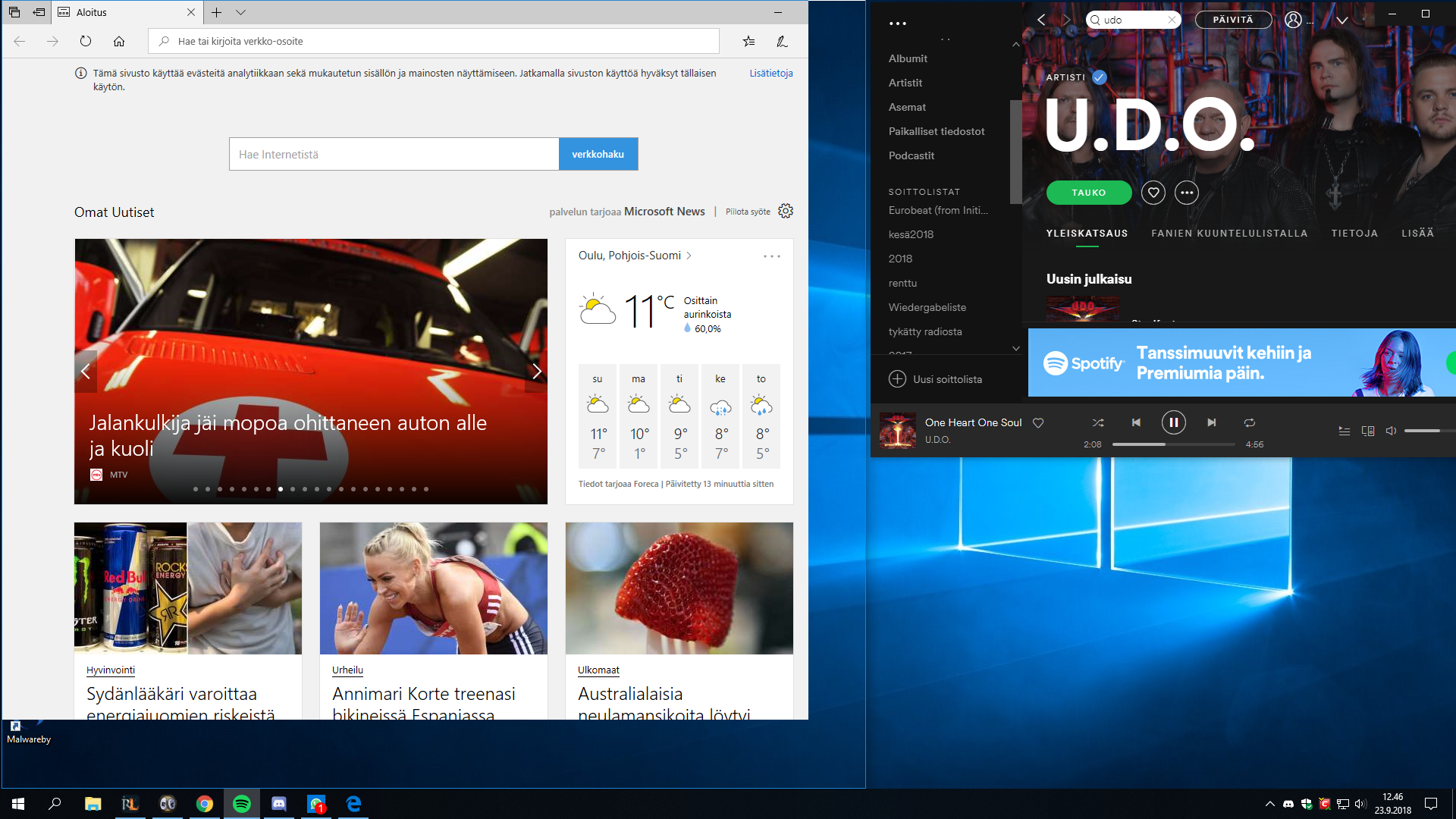Expand Spotify account dropdown arrow

(1341, 20)
